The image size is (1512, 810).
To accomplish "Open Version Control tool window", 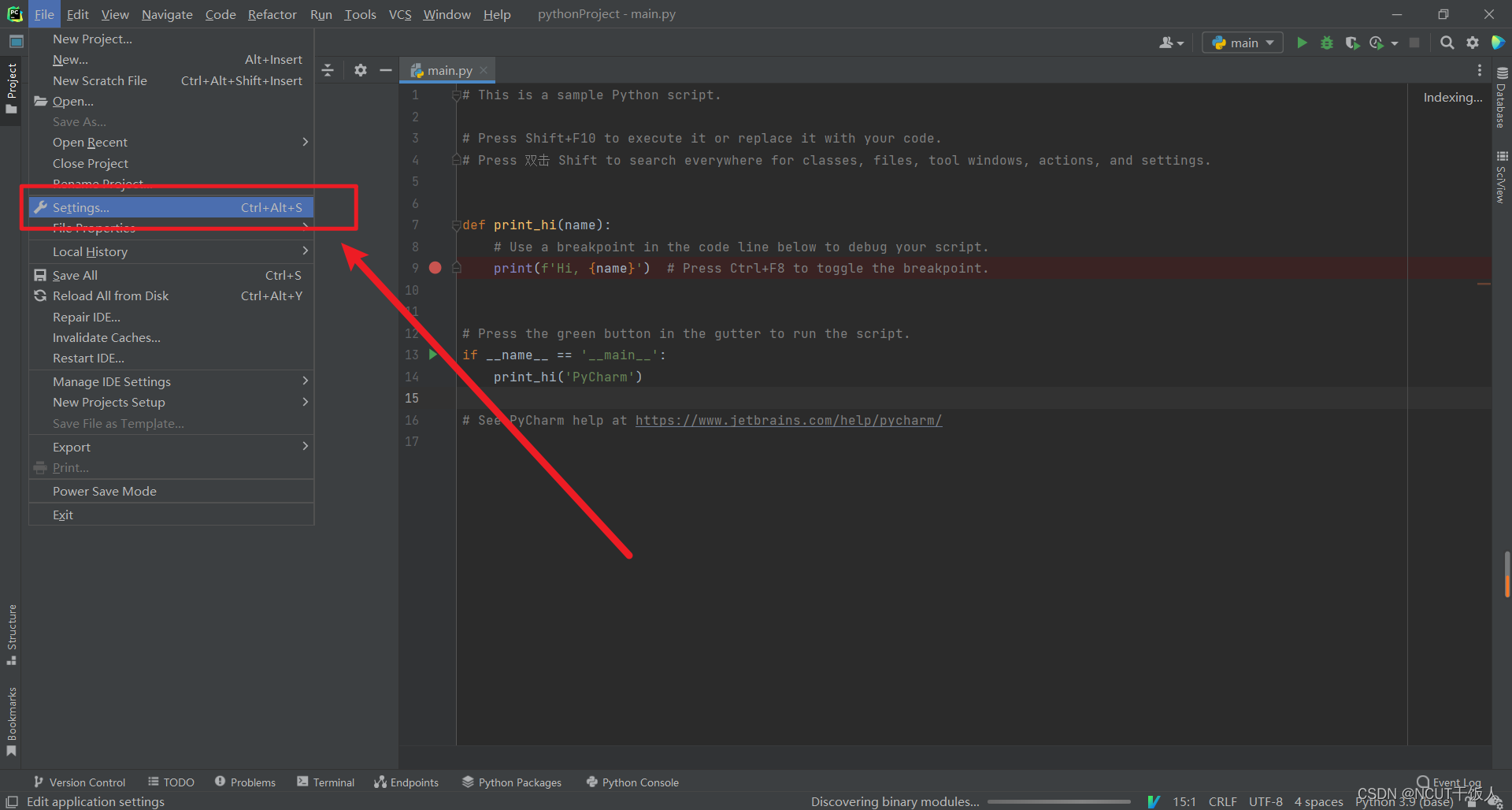I will point(80,782).
